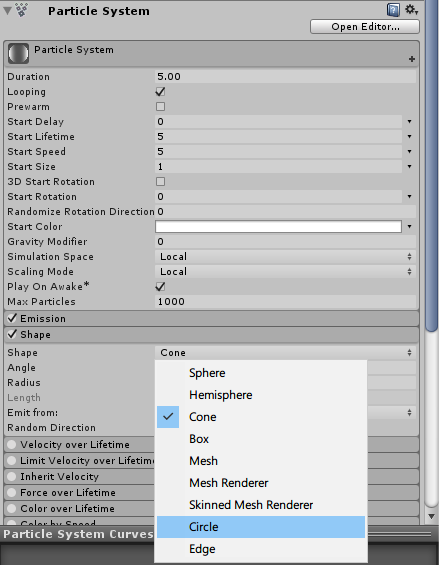Click the Start Speed value field

(x=278, y=152)
